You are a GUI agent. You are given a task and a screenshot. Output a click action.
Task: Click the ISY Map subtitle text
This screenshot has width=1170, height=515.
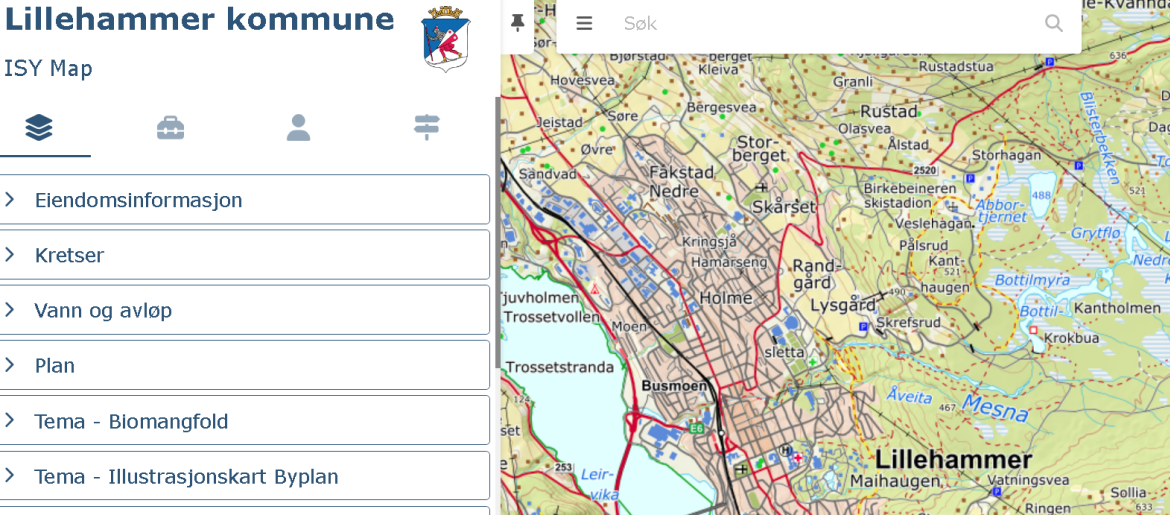pos(49,69)
